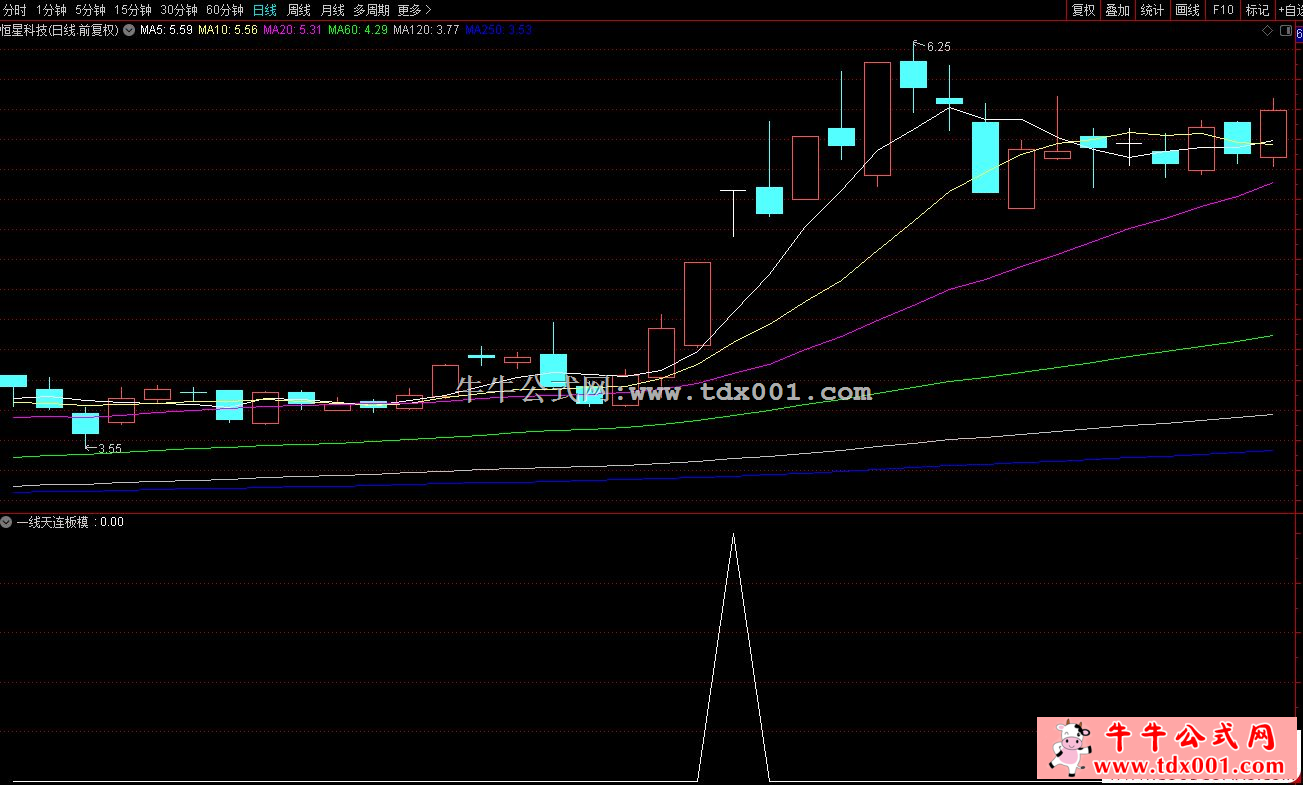Click the 标记 mark button
The image size is (1303, 785).
tap(1257, 10)
